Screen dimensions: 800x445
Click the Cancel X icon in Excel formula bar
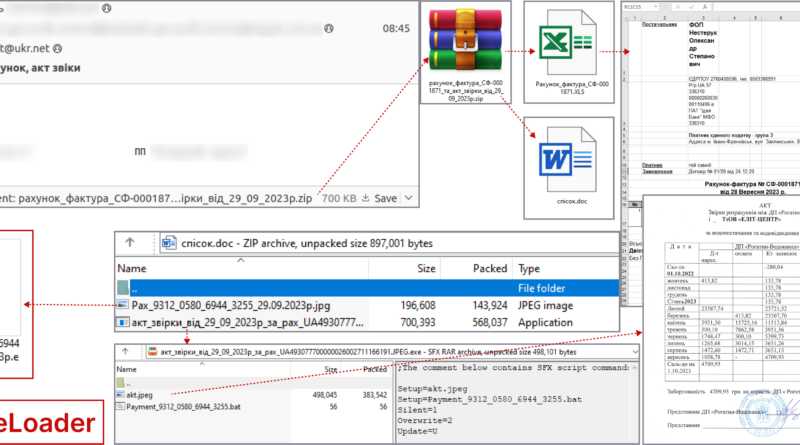678,7
